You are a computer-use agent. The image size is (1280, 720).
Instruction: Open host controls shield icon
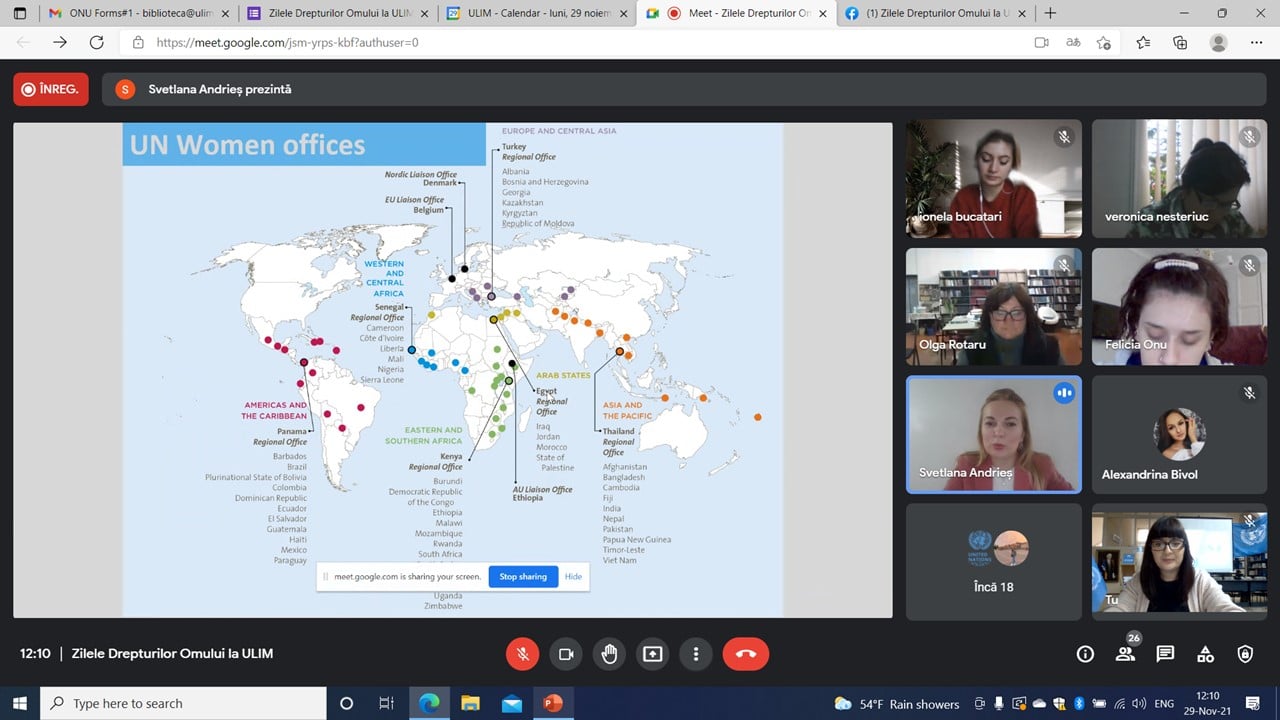(1245, 654)
